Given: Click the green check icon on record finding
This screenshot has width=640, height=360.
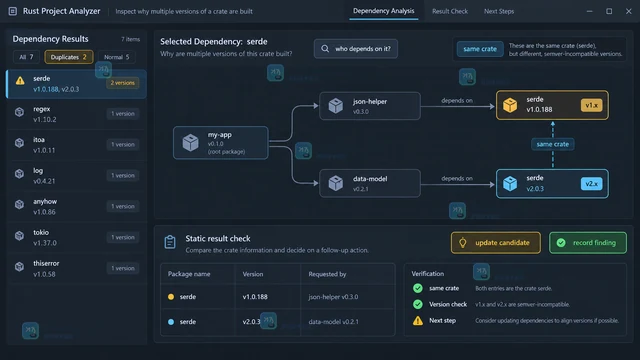Looking at the screenshot, I should [x=561, y=243].
